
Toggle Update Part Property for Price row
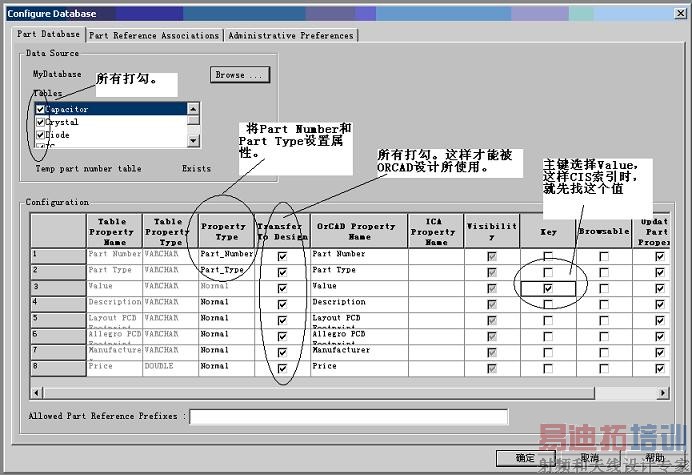coord(660,368)
